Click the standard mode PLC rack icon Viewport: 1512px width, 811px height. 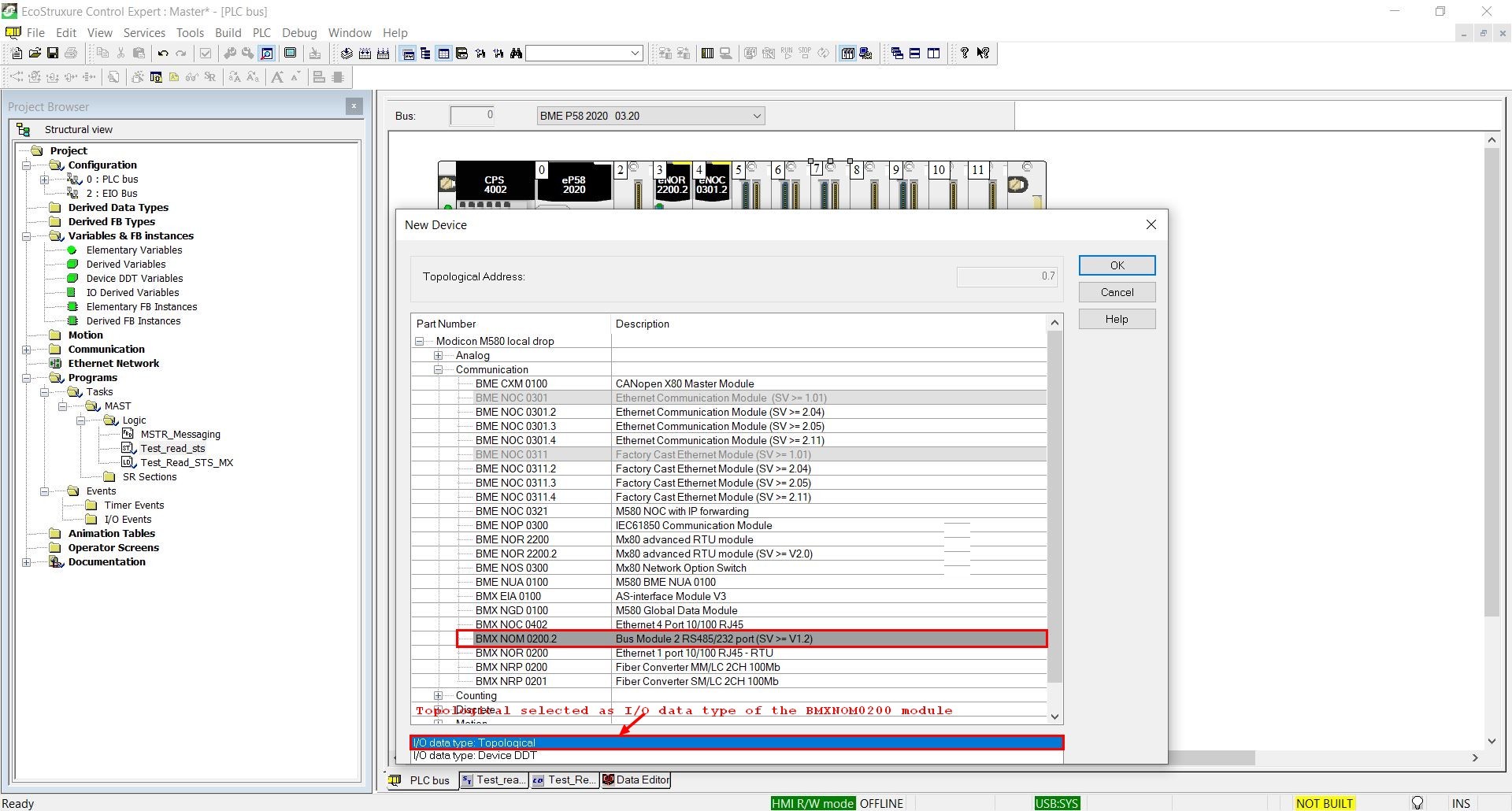tap(848, 54)
